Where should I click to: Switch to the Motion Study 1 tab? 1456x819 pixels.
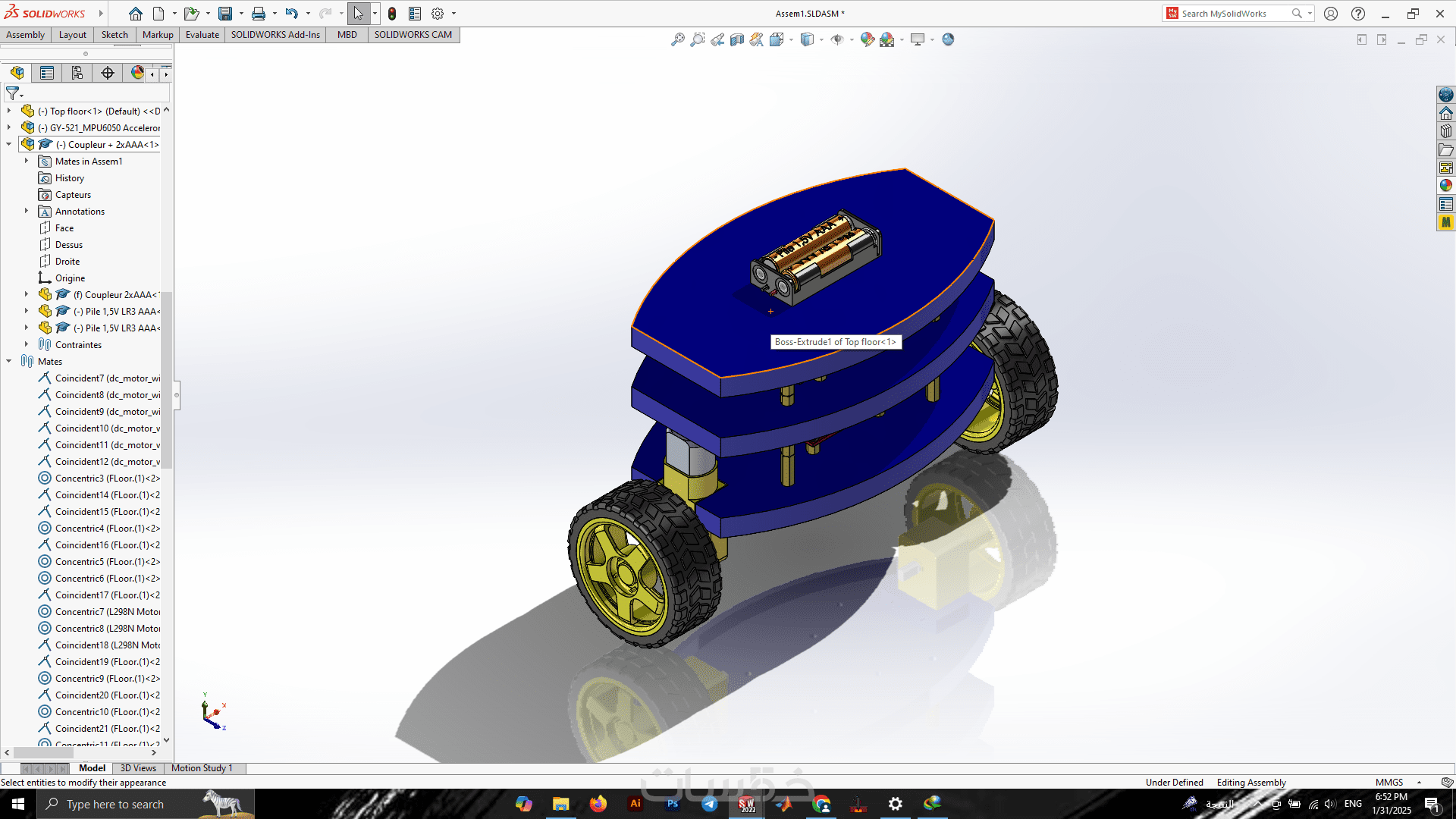[x=202, y=768]
